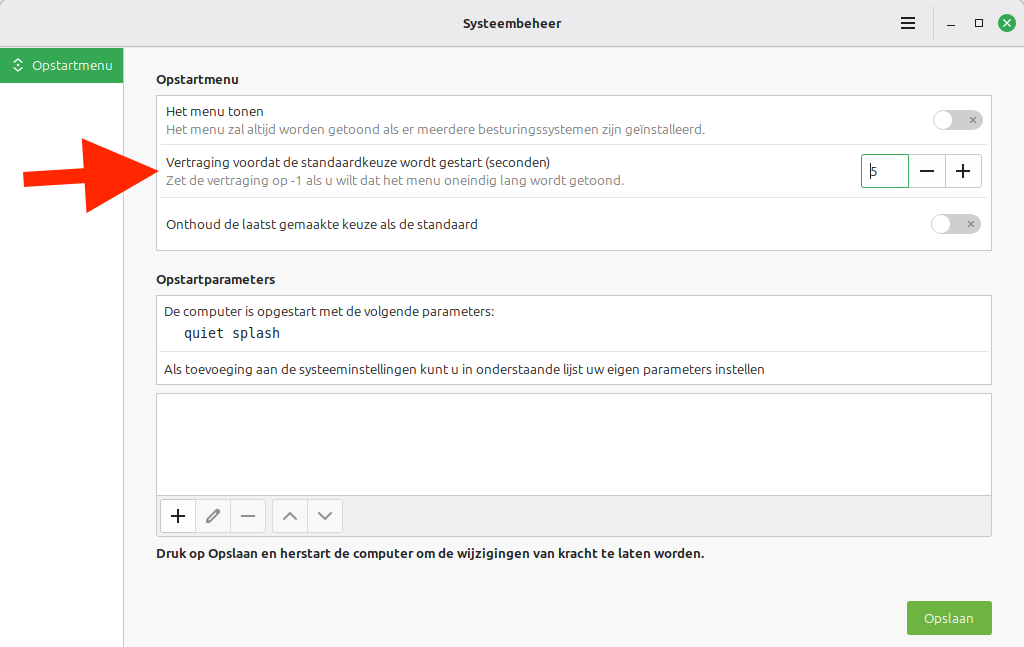The width and height of the screenshot is (1024, 647).
Task: Enable 'Onthoud de laatst gemaakte keuze' switch
Action: 955,224
